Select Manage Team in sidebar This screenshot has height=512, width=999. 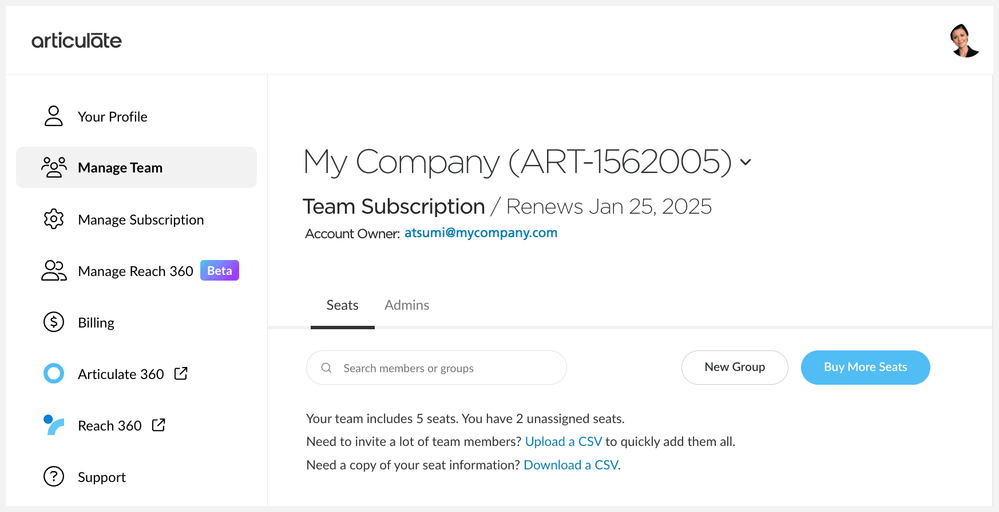(136, 167)
